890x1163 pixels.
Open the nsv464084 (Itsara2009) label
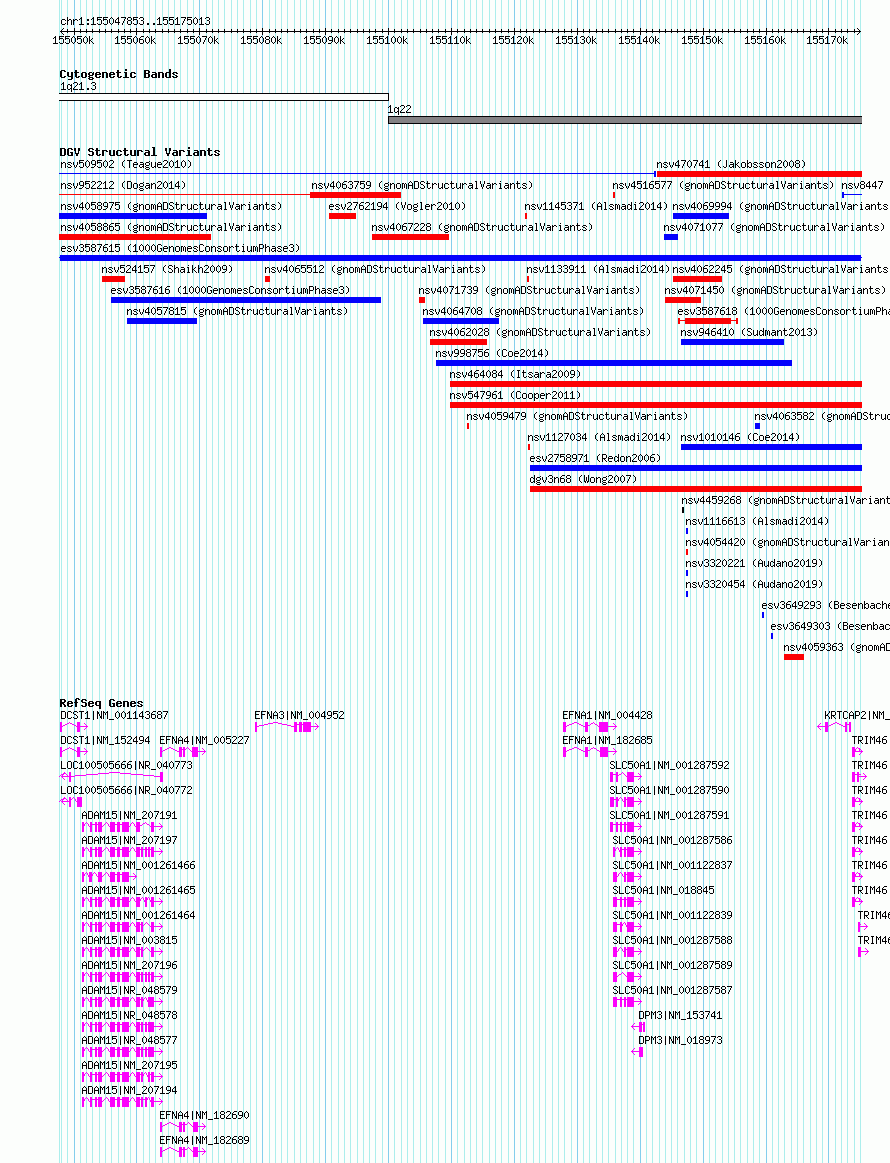[x=515, y=374]
